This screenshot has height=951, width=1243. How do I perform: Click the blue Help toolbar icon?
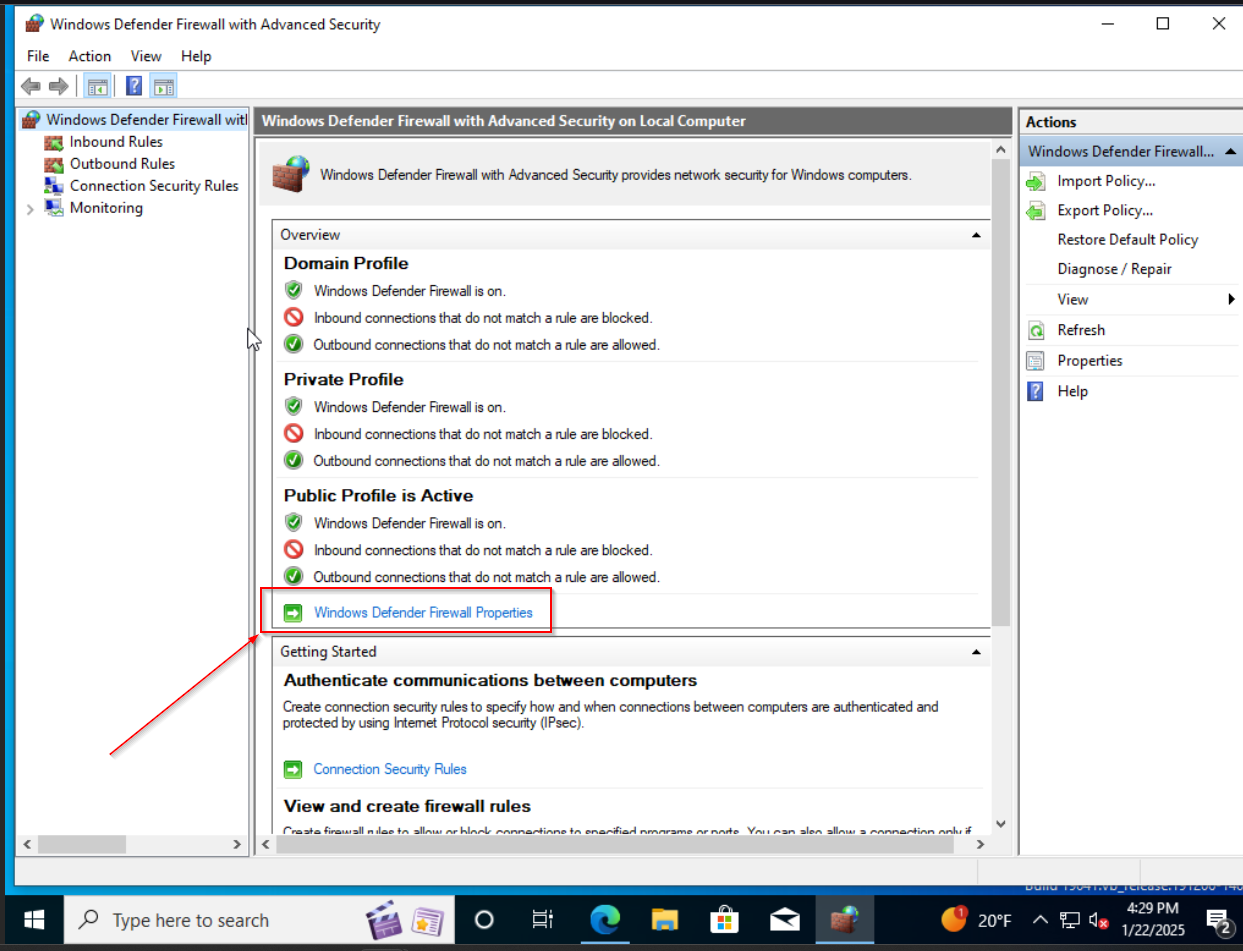pyautogui.click(x=134, y=86)
